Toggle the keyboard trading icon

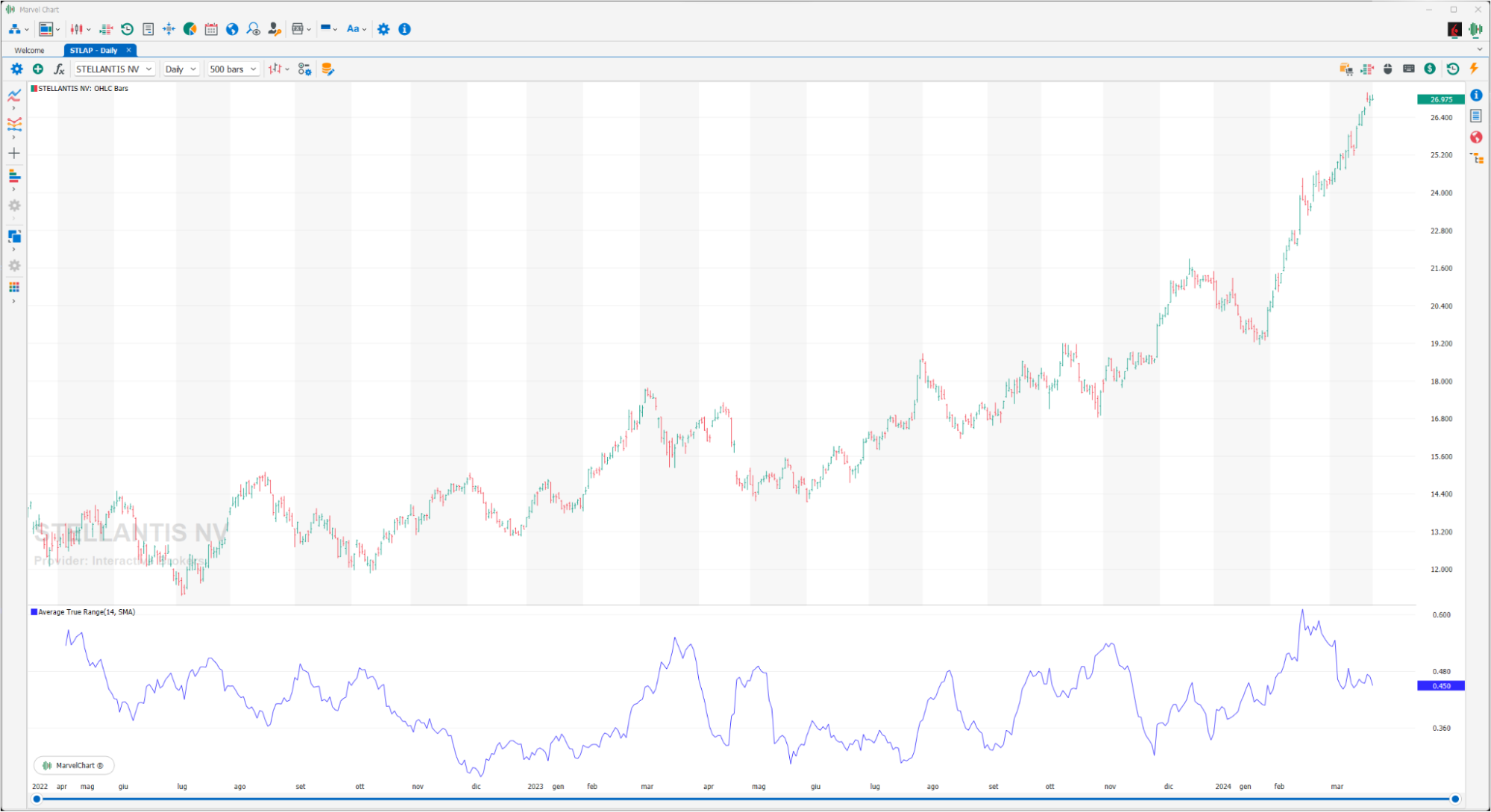(x=1408, y=69)
